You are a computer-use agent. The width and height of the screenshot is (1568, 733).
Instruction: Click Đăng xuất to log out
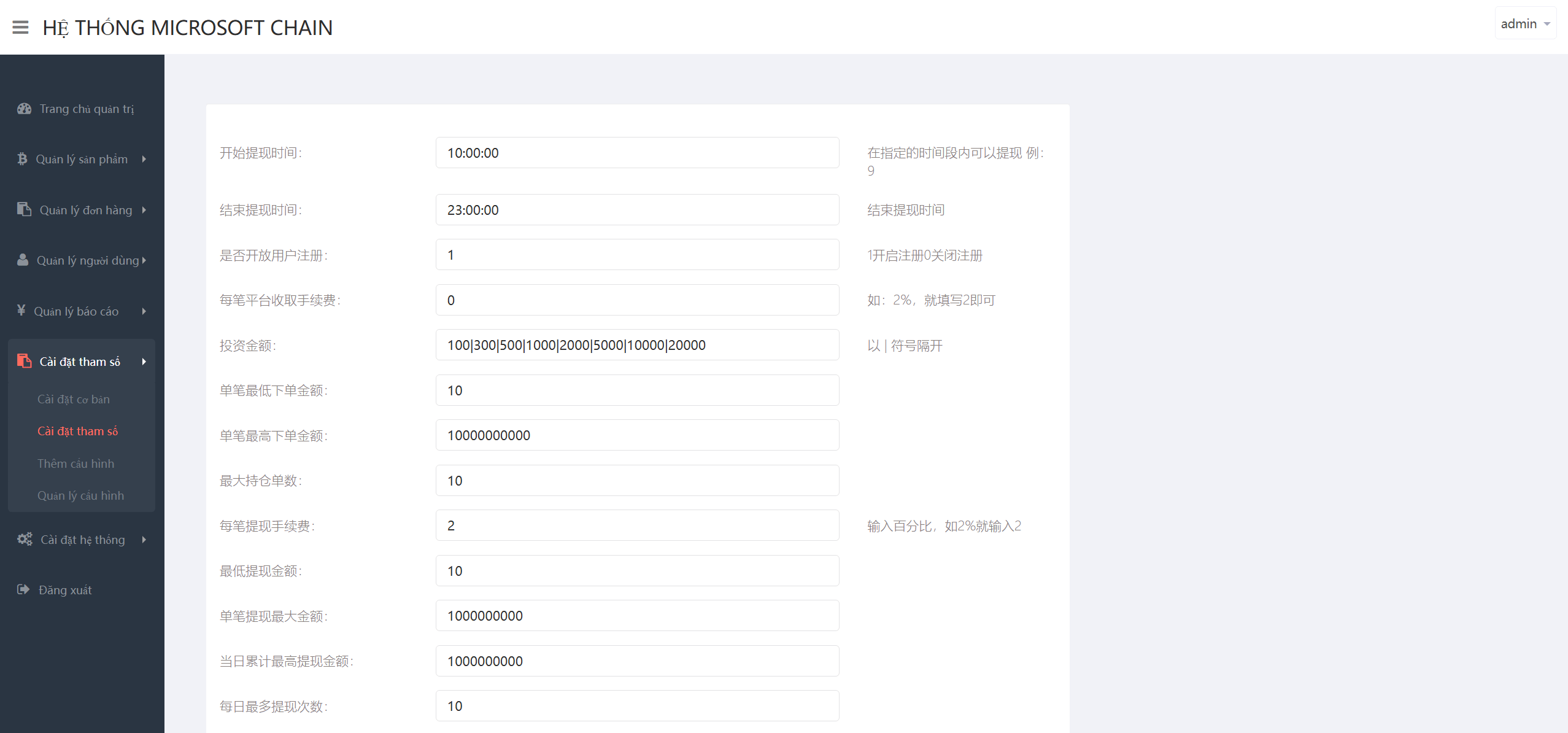(66, 589)
